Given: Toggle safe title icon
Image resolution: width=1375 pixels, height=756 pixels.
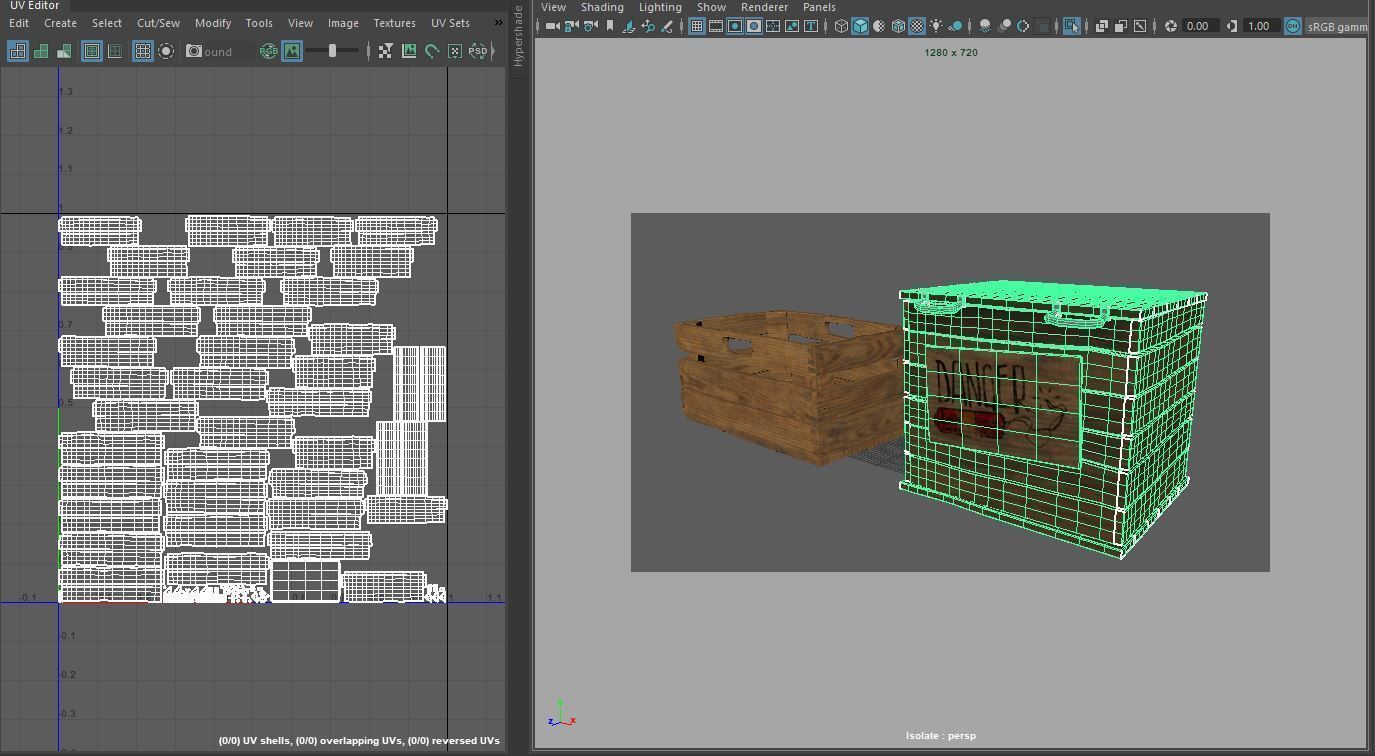Looking at the screenshot, I should coord(811,26).
